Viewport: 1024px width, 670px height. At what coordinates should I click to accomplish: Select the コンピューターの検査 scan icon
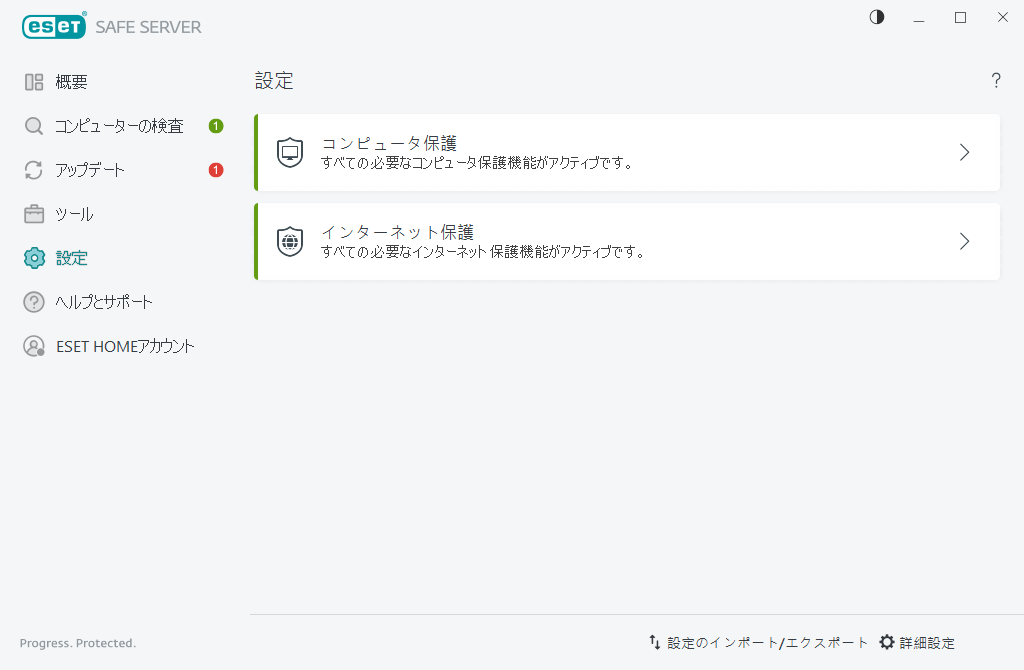pos(33,125)
